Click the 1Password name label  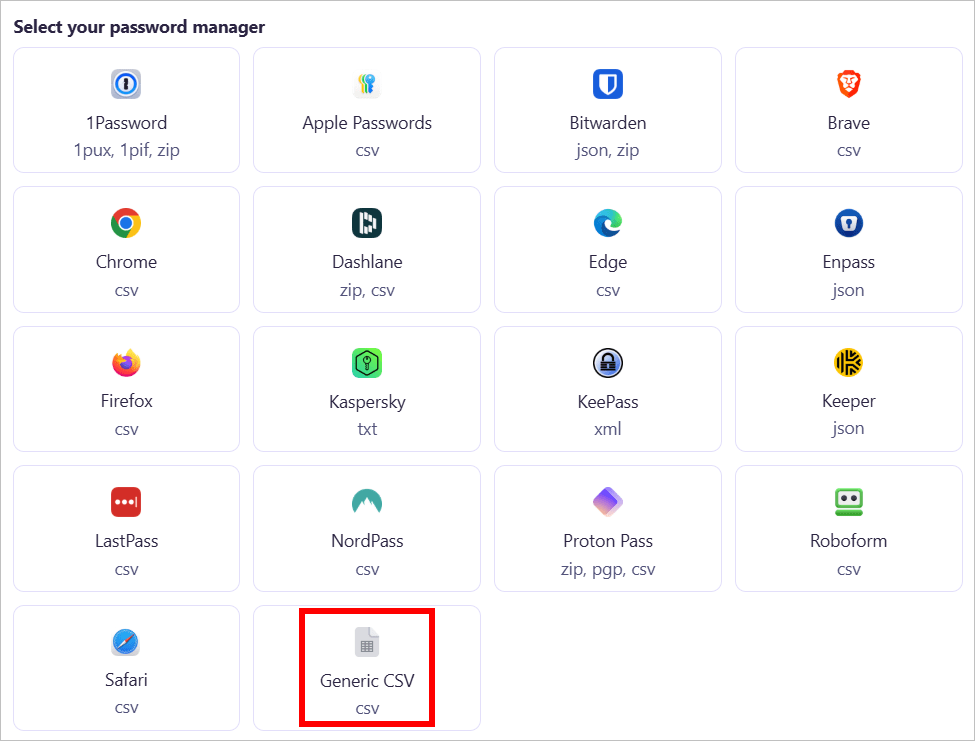(126, 123)
